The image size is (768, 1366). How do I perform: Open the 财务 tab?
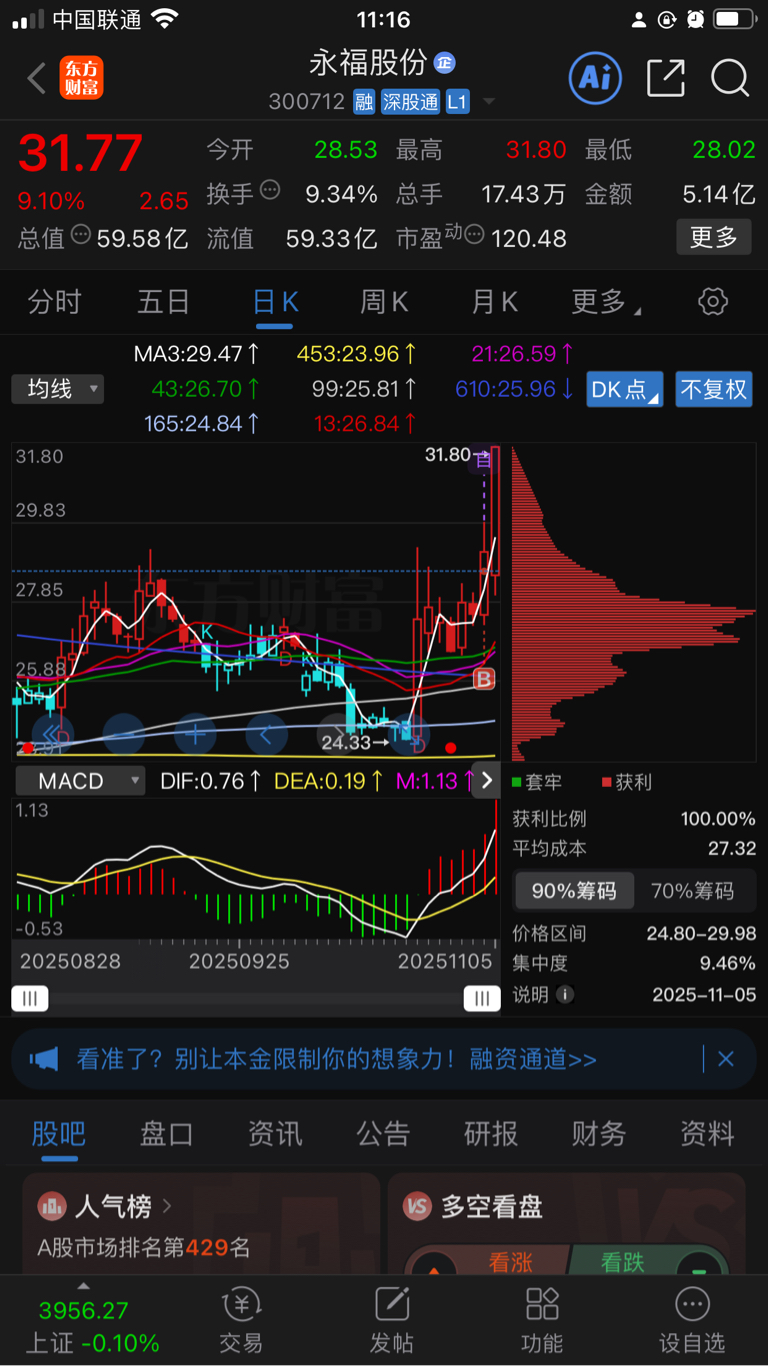point(599,1134)
